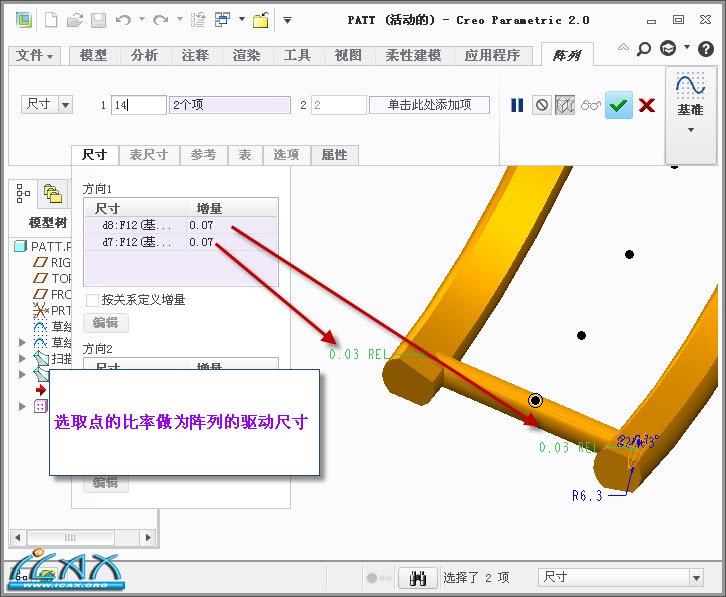Image resolution: width=726 pixels, height=597 pixels.
Task: Click the second direction count field
Action: coord(338,105)
